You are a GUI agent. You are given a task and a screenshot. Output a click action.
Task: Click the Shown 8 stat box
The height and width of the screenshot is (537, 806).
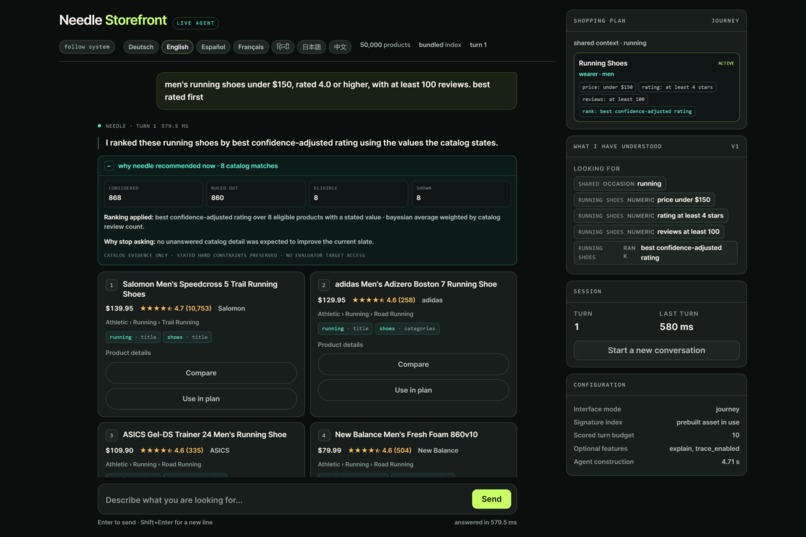point(461,194)
